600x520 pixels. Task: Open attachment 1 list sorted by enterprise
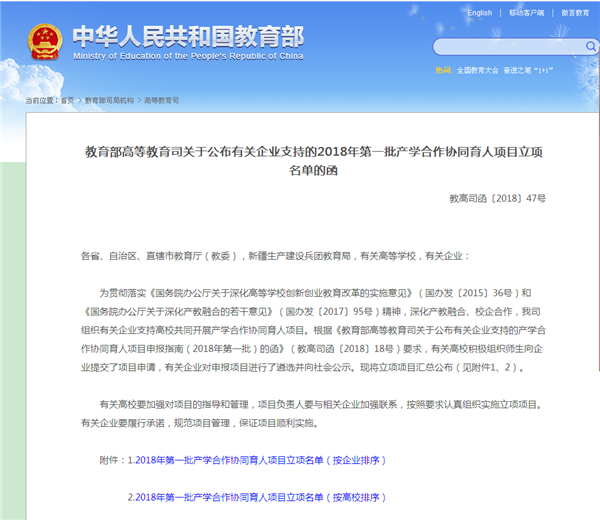coord(256,460)
